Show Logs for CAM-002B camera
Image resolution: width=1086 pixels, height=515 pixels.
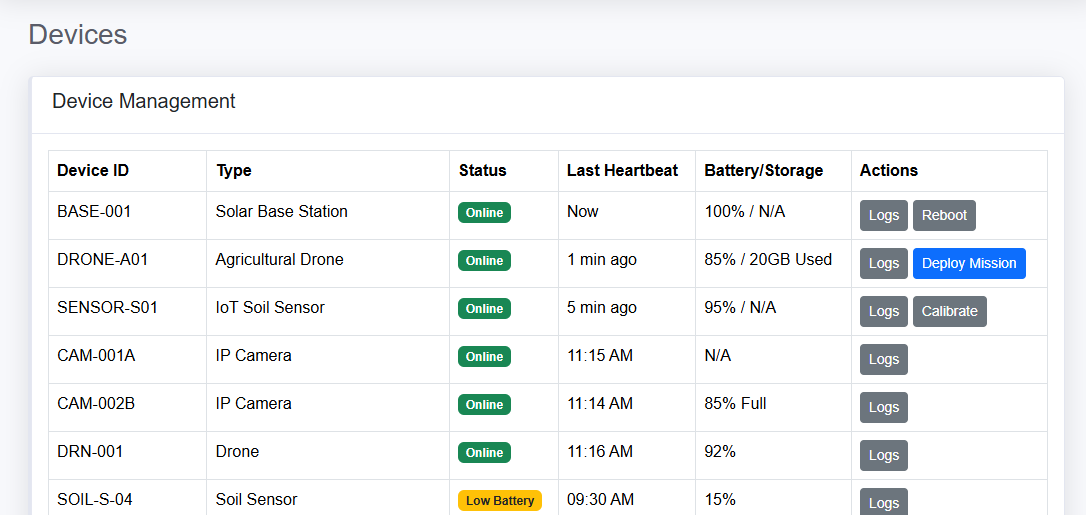[x=884, y=407]
